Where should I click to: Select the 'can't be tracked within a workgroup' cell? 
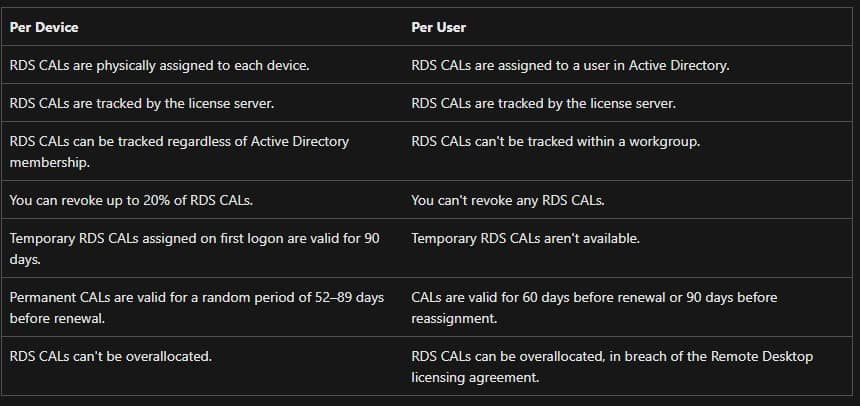(555, 141)
